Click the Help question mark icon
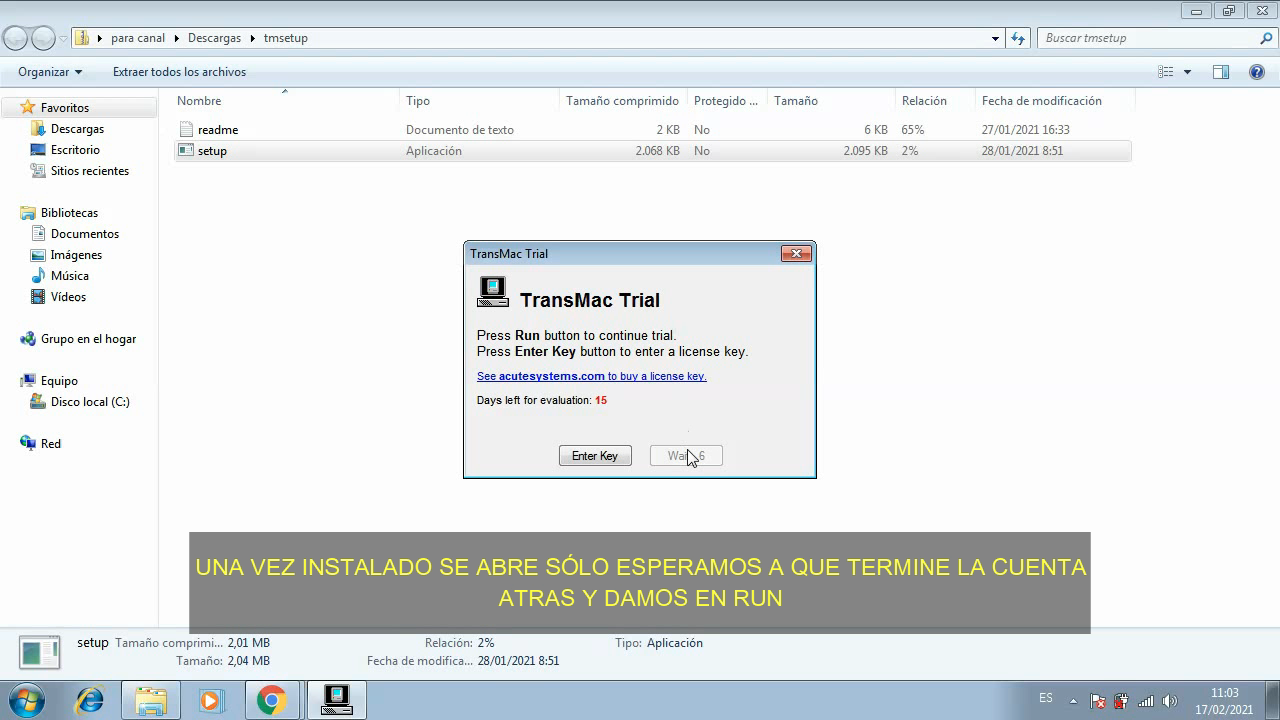 point(1257,71)
